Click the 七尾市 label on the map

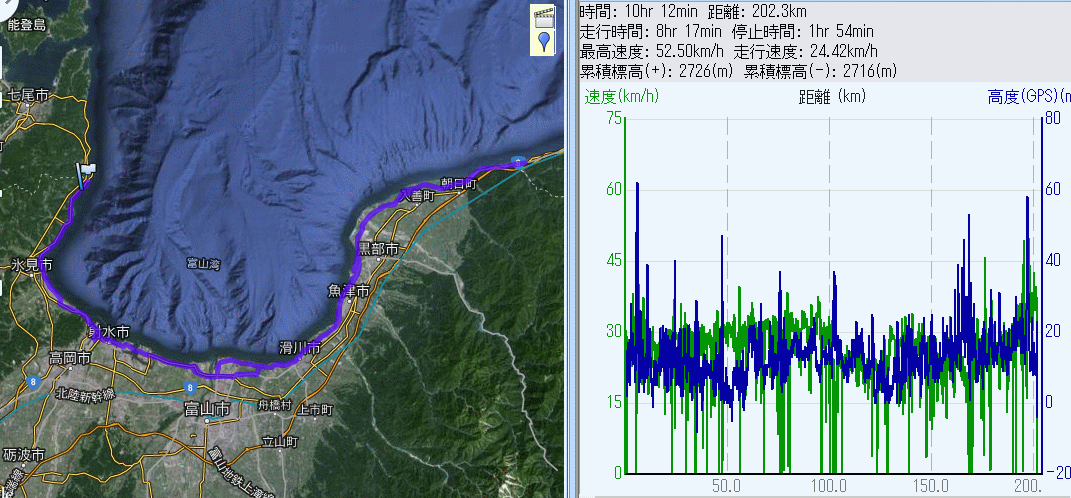click(28, 95)
